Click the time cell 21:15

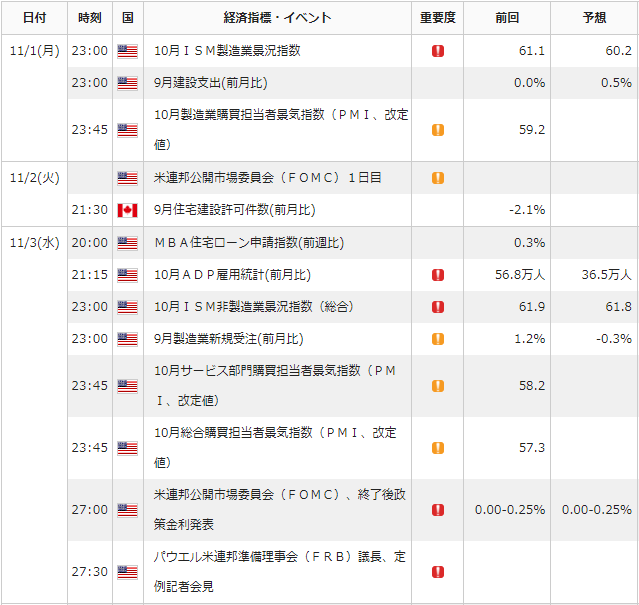click(90, 275)
